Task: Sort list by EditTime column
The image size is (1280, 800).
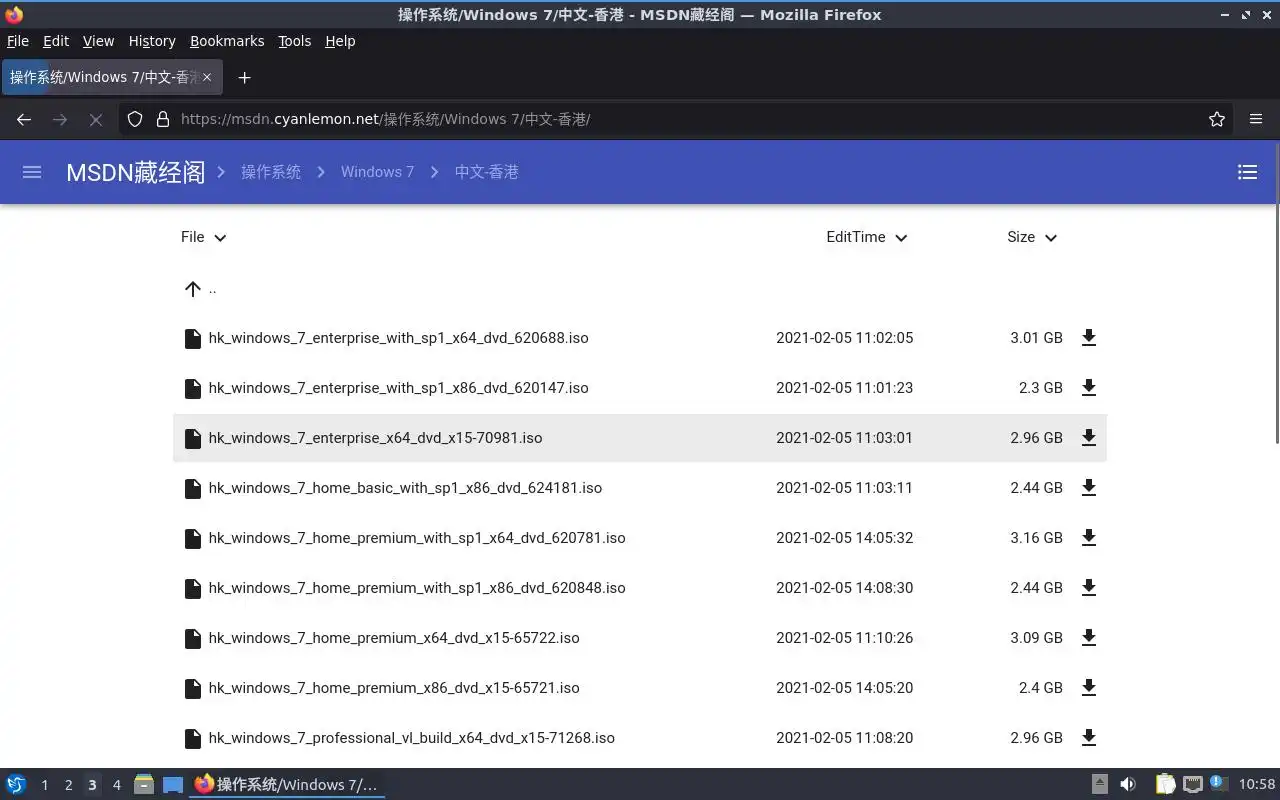Action: click(x=867, y=237)
